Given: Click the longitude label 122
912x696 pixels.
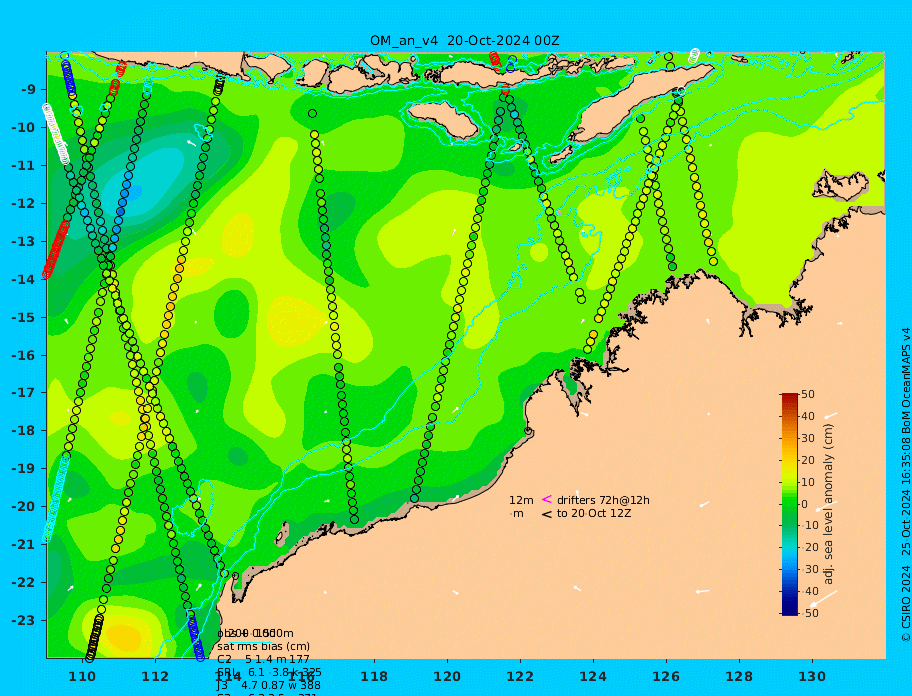Looking at the screenshot, I should [x=520, y=677].
